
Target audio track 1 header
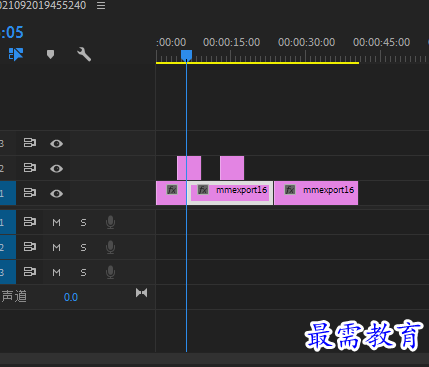pos(8,222)
